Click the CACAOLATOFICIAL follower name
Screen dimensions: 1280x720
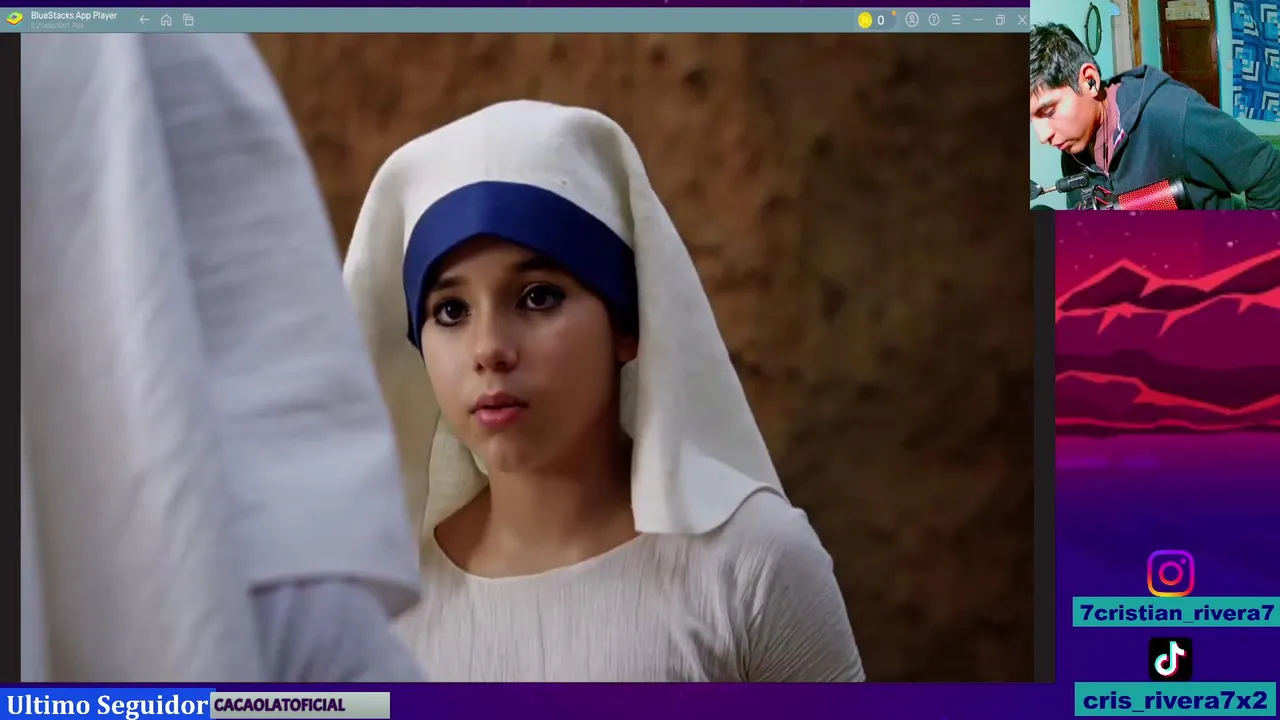(279, 705)
